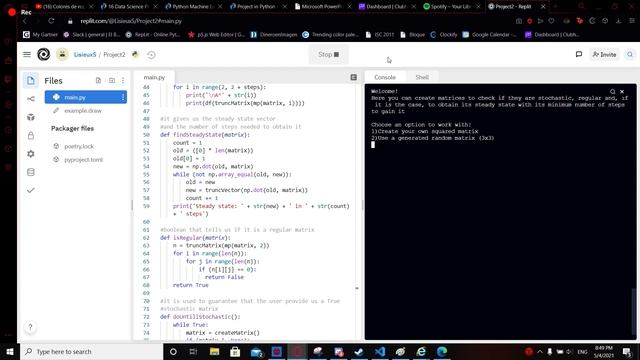640x360 pixels.
Task: Open the search icon in Replit header
Action: coord(630,54)
